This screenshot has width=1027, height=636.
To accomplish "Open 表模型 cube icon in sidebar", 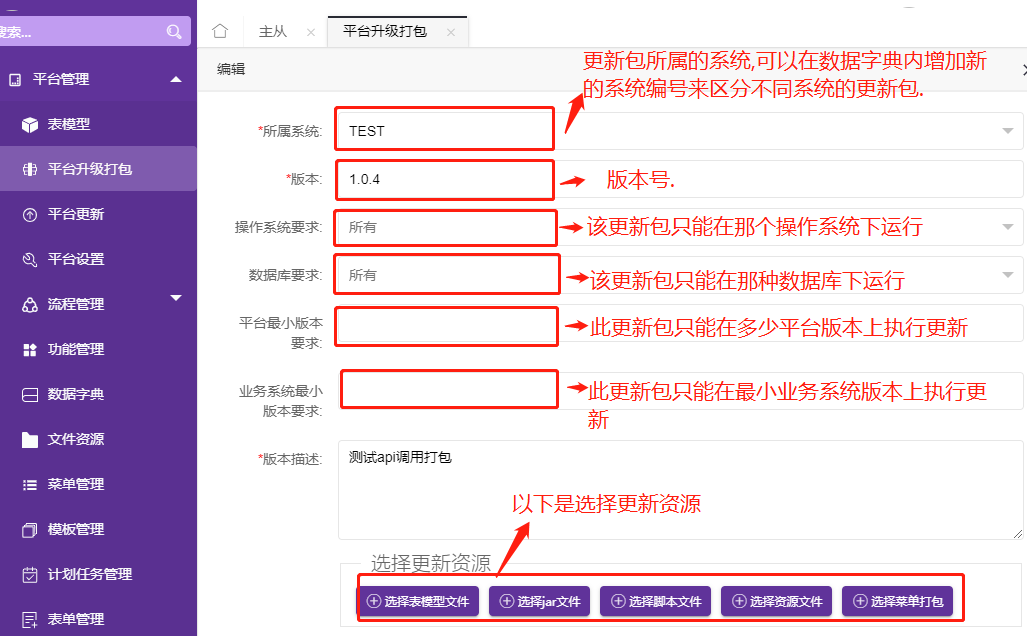I will point(30,125).
